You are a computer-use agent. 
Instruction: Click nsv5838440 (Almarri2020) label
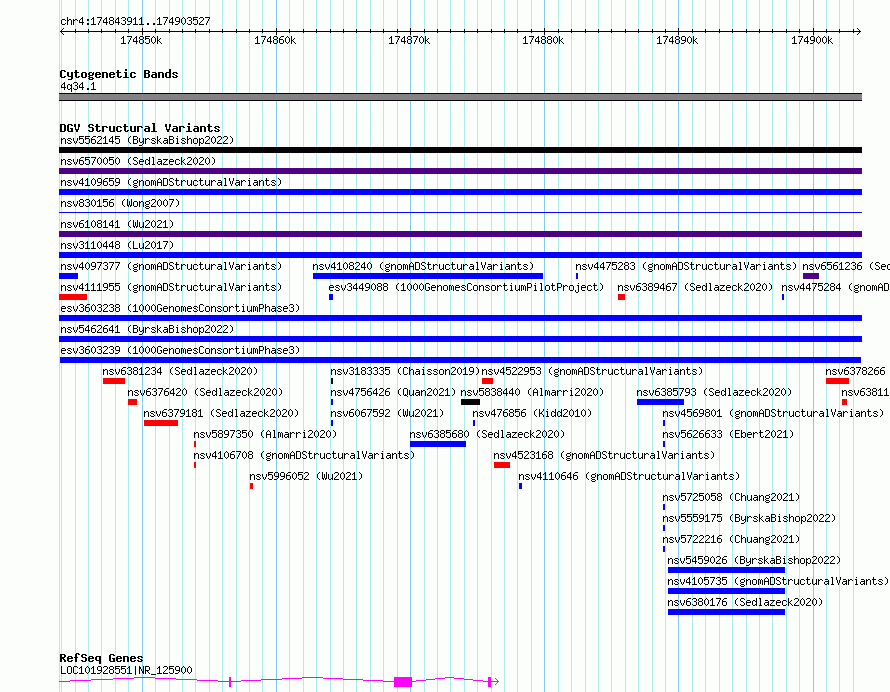532,392
